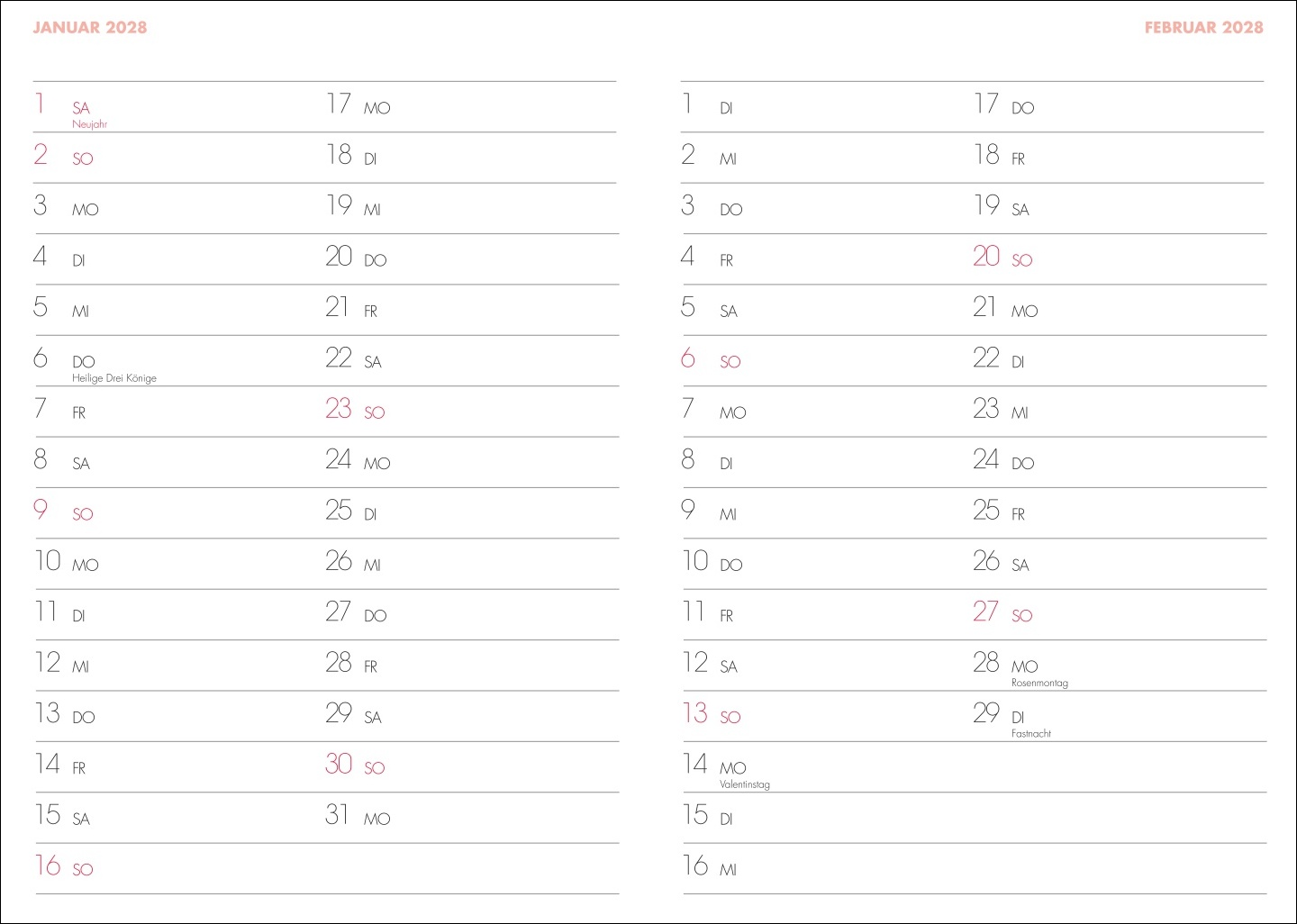
Task: Click Sunday January 9 date number
Action: click(x=41, y=510)
